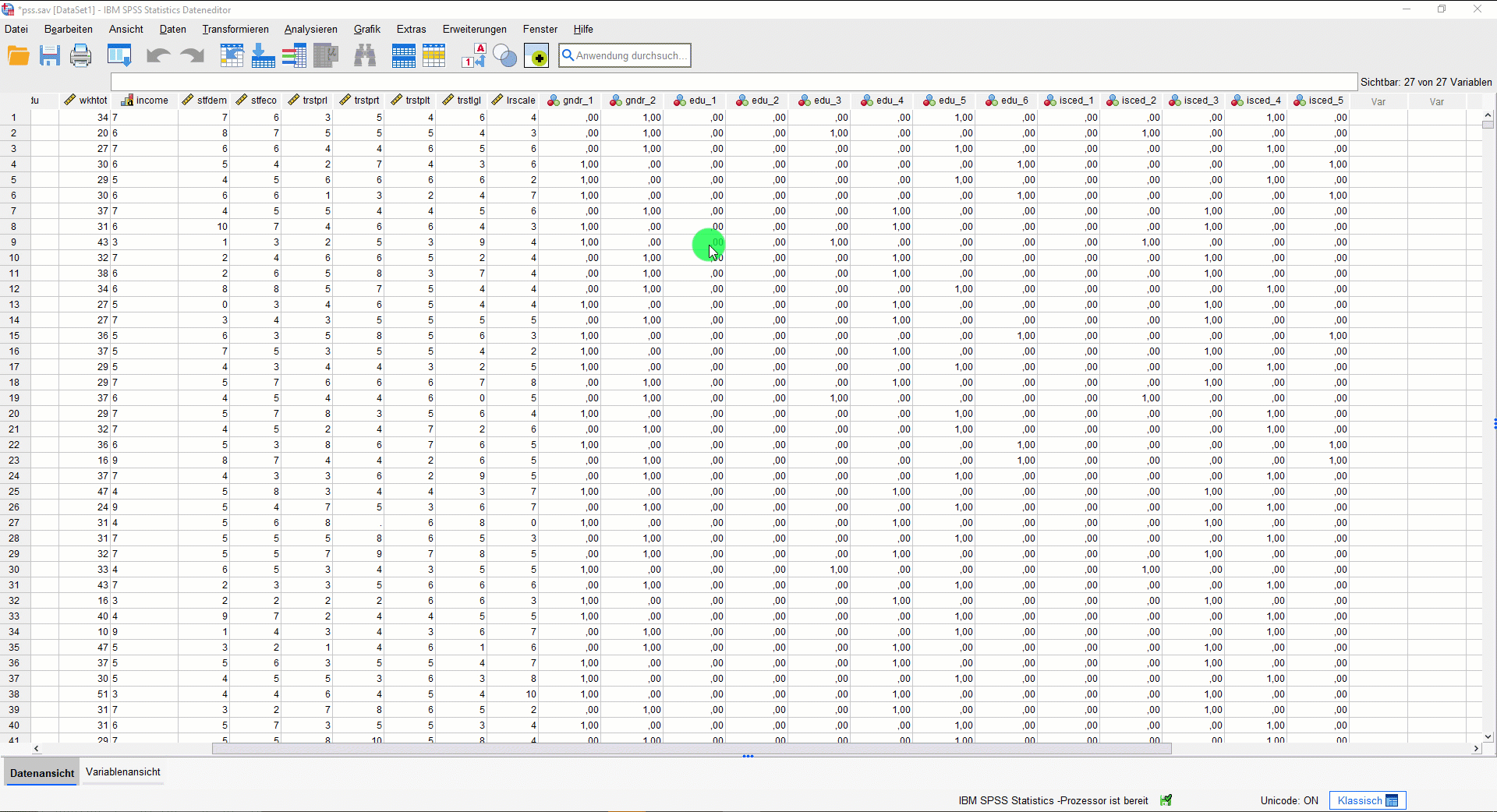Toggle value labels display icon
Viewport: 1497px width, 812px height.
click(473, 56)
